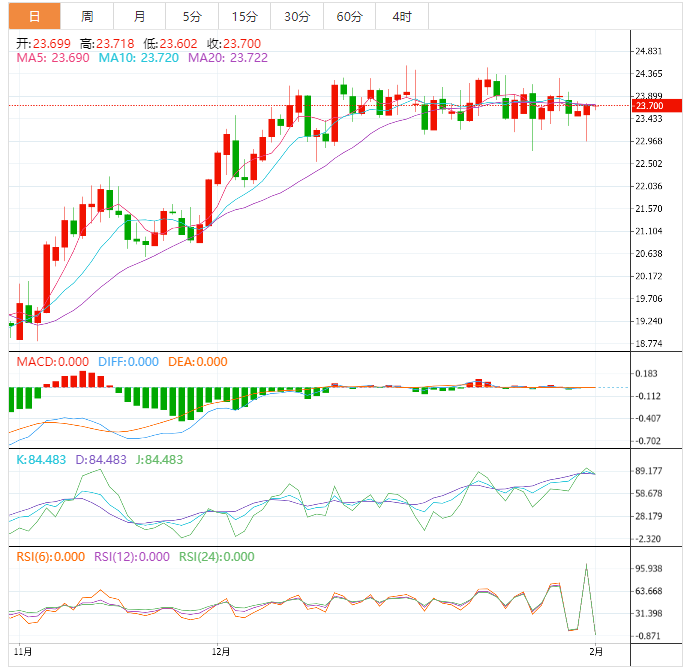This screenshot has height=667, width=689.
Task: Open the 4时 timeframe tab
Action: pyautogui.click(x=402, y=16)
